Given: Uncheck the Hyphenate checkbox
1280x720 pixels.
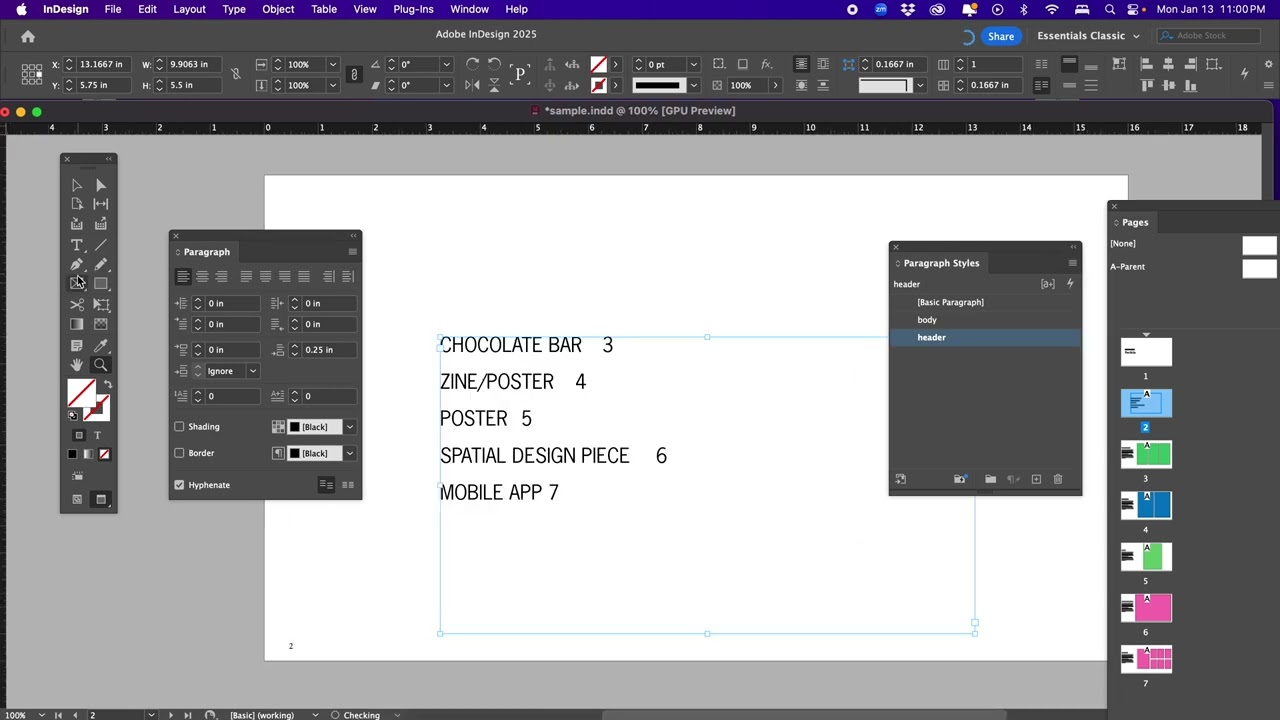Looking at the screenshot, I should [x=180, y=485].
